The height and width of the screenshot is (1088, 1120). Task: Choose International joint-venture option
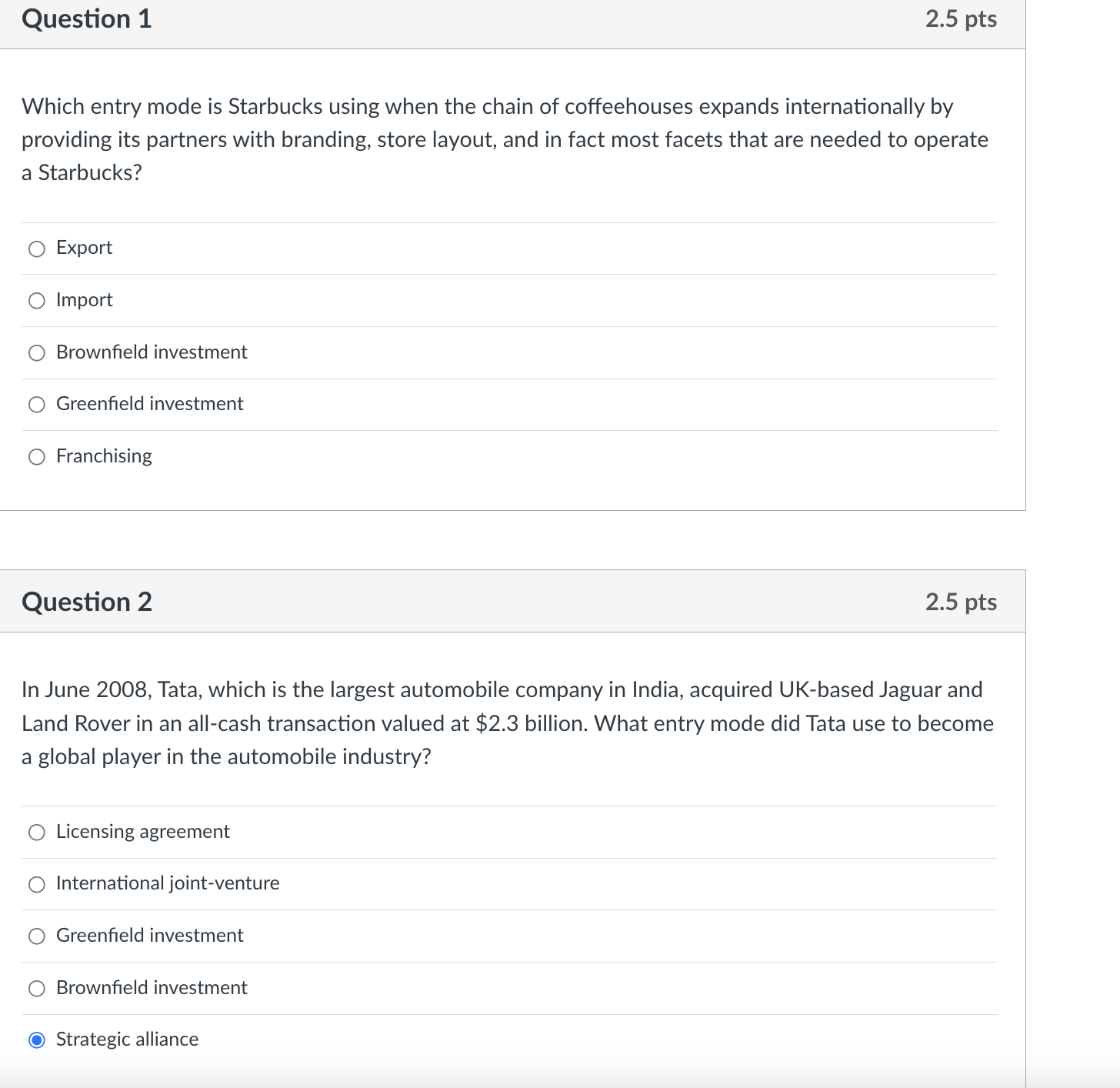[x=36, y=883]
